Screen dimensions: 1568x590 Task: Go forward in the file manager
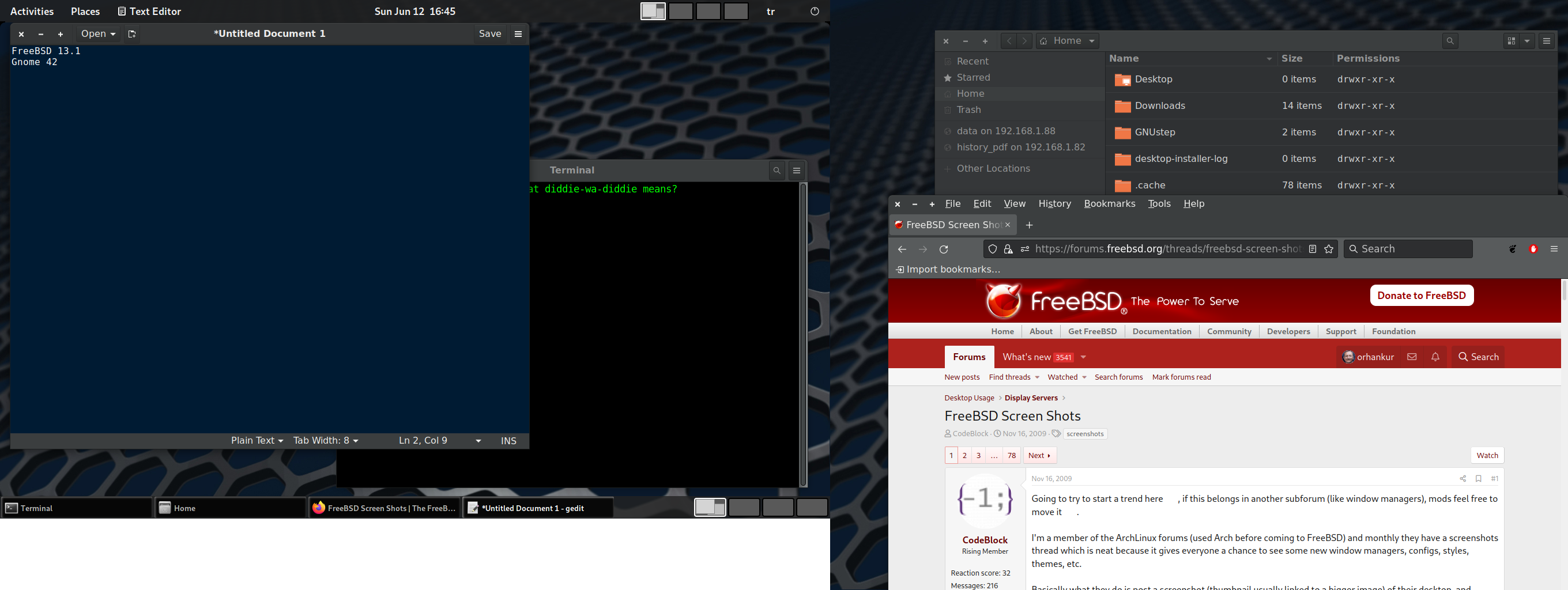click(x=1025, y=41)
